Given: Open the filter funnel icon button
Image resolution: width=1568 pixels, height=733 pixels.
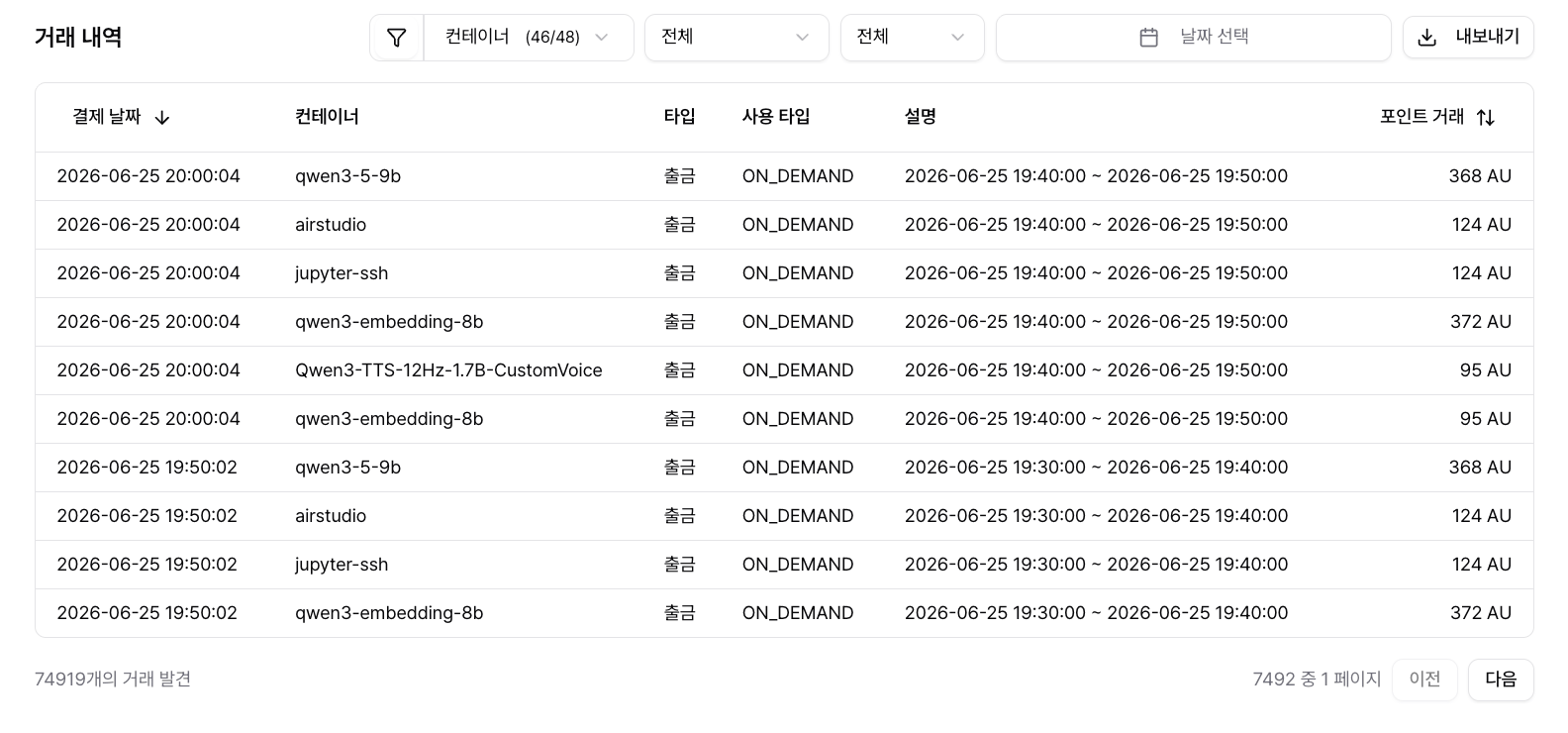Looking at the screenshot, I should [x=397, y=38].
